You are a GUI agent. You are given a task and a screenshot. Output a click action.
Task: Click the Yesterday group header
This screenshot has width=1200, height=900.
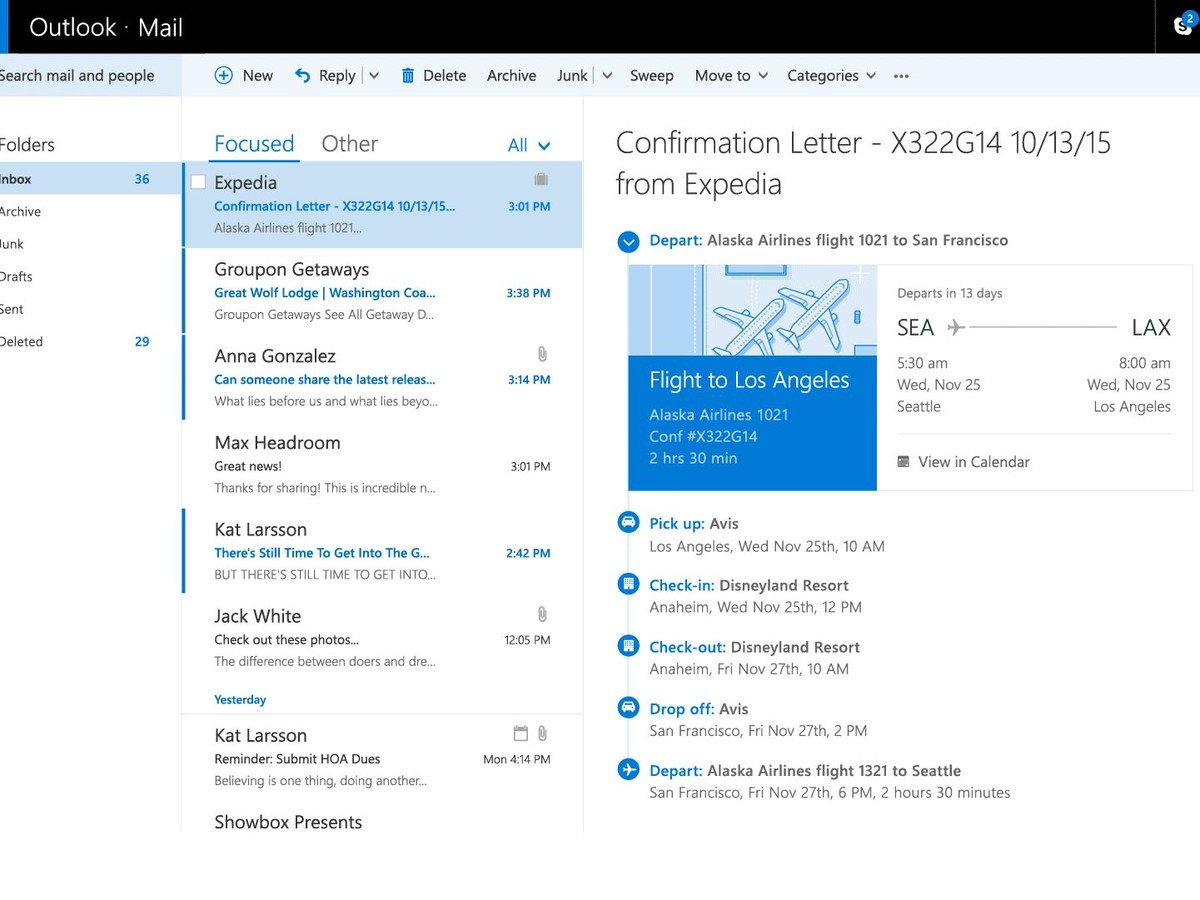(x=240, y=700)
